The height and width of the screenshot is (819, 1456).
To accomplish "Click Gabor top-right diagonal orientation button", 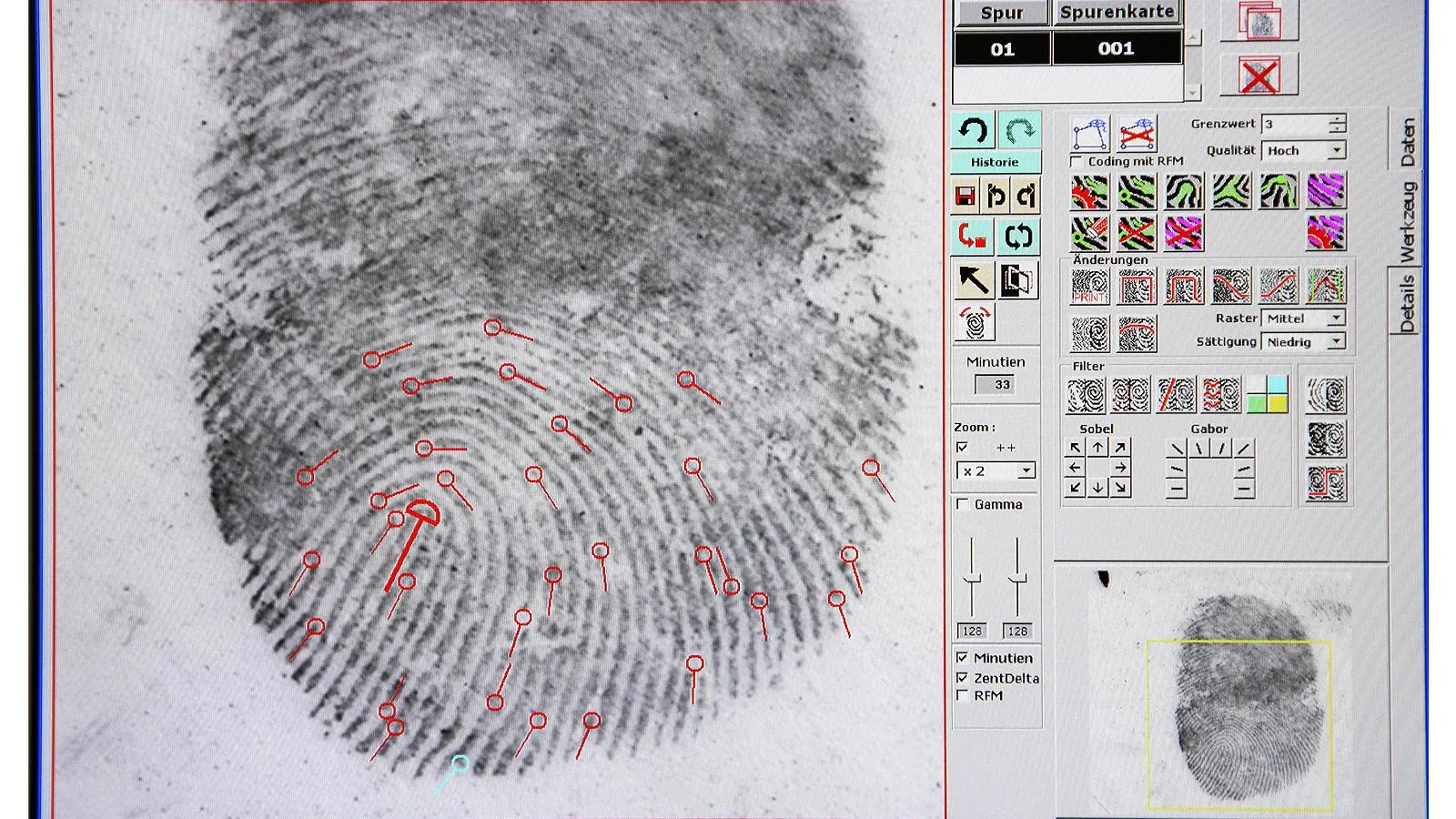I will (1244, 448).
